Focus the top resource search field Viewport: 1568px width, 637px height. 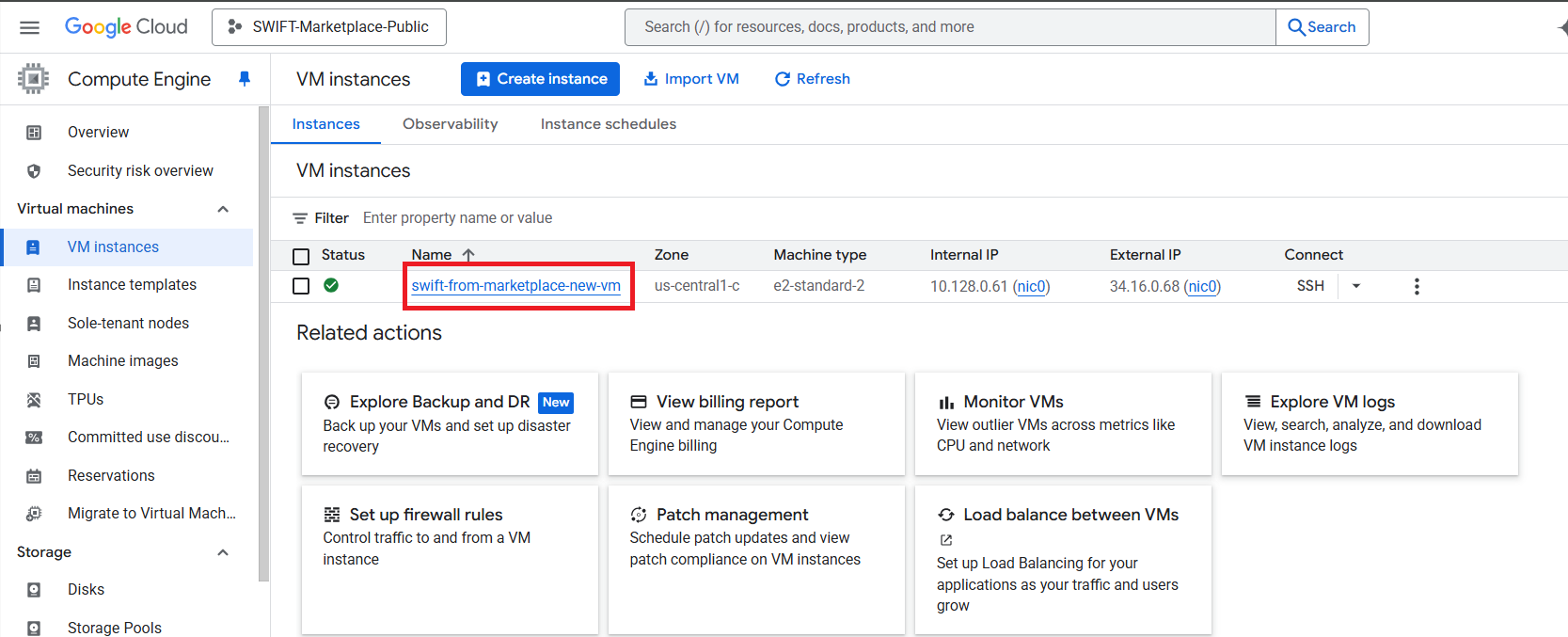click(x=950, y=27)
